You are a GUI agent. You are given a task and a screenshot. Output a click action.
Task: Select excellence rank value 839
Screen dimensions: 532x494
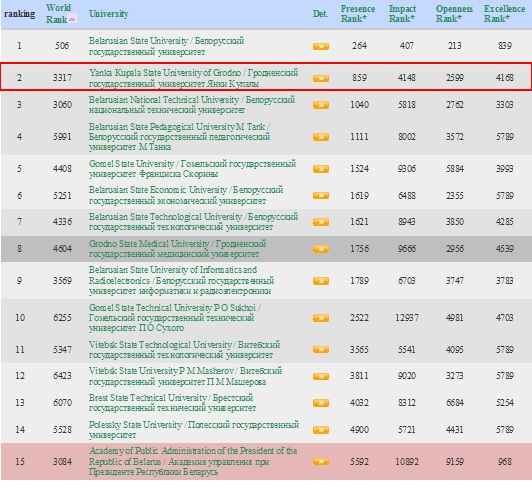click(505, 45)
